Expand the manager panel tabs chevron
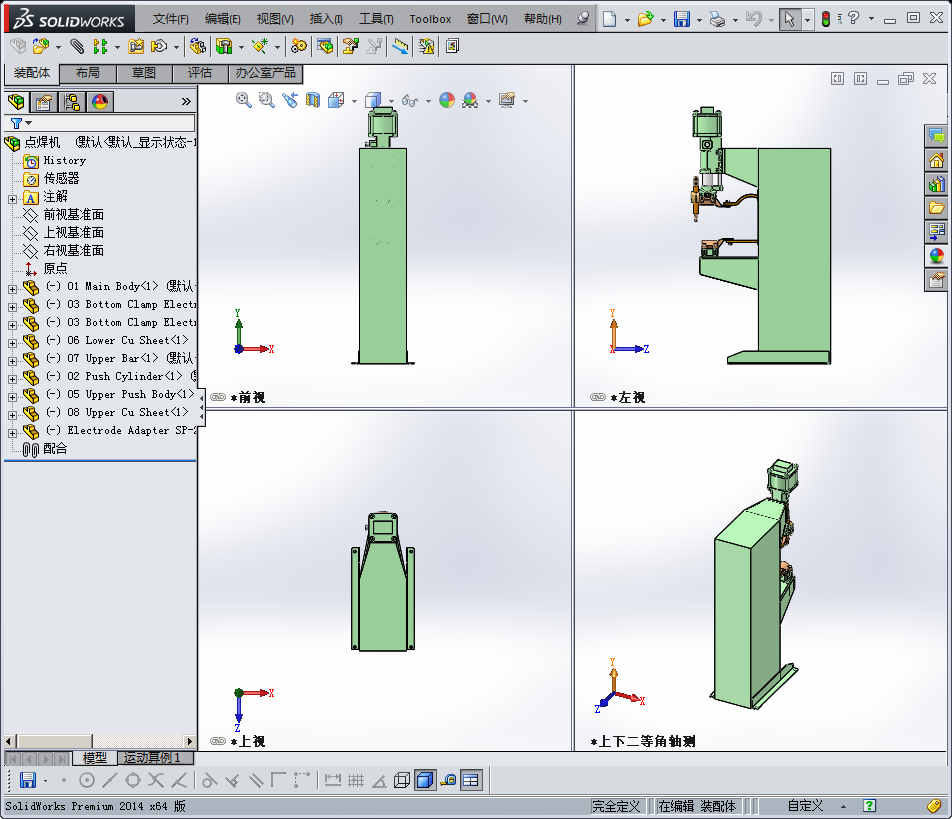This screenshot has height=819, width=952. click(186, 101)
